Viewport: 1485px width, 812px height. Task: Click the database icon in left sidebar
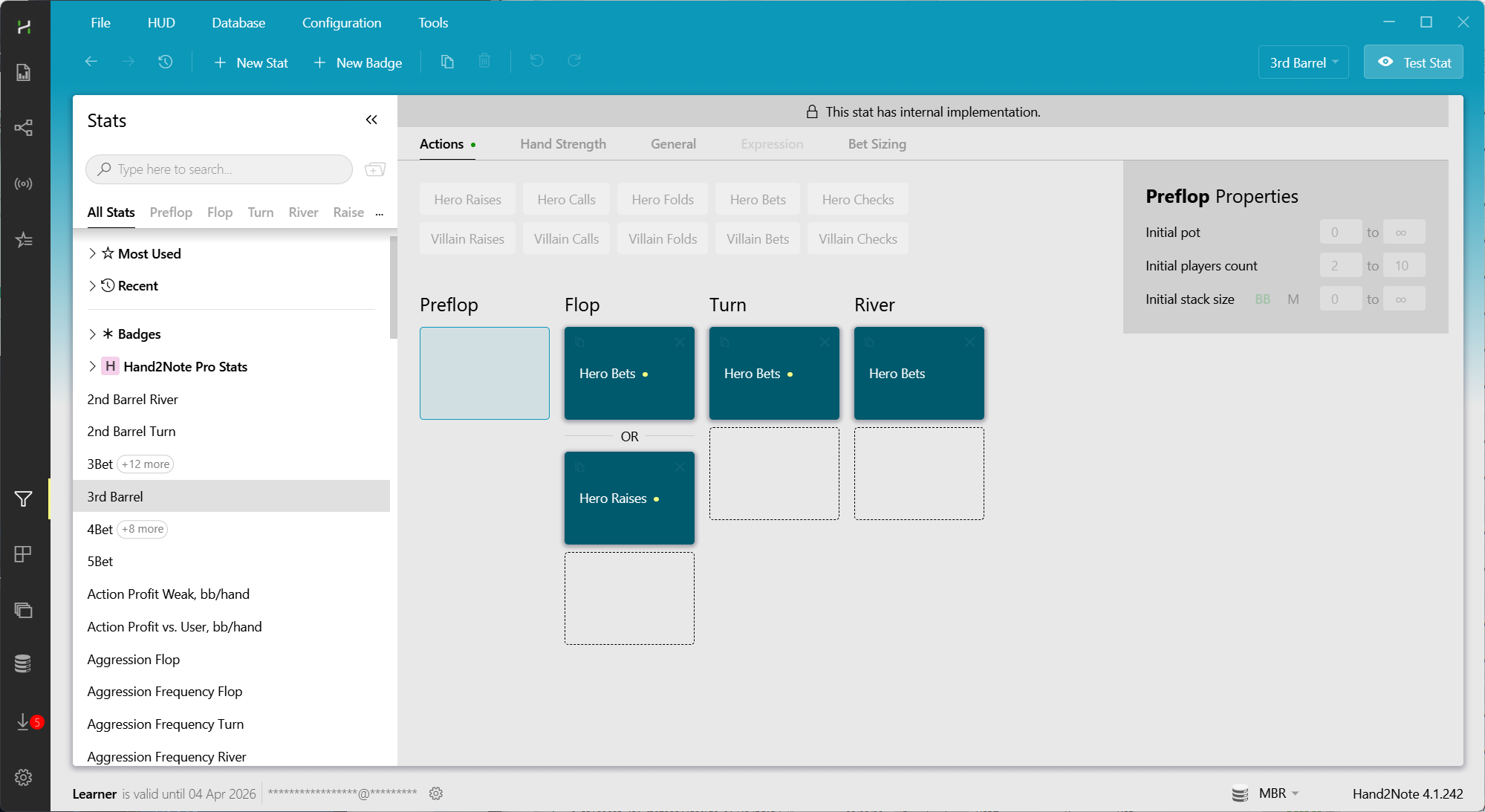tap(23, 663)
